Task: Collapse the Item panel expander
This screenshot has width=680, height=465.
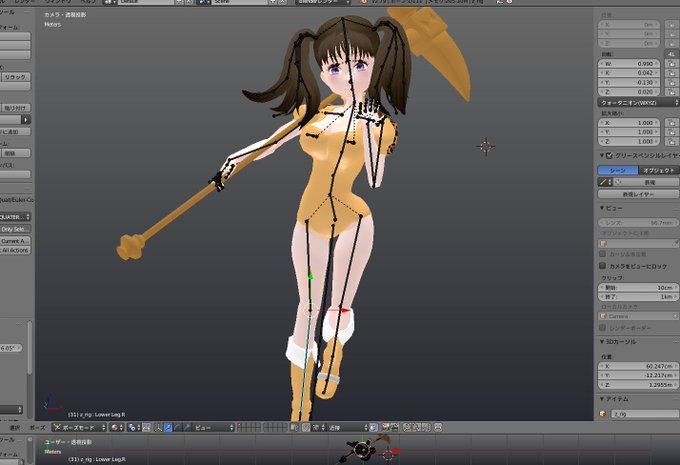Action: pos(602,399)
